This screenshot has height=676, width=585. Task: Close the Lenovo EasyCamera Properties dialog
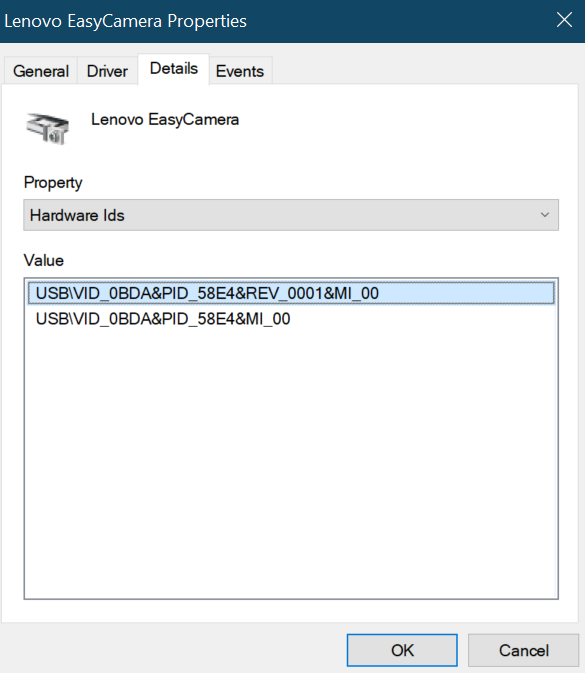click(x=564, y=20)
